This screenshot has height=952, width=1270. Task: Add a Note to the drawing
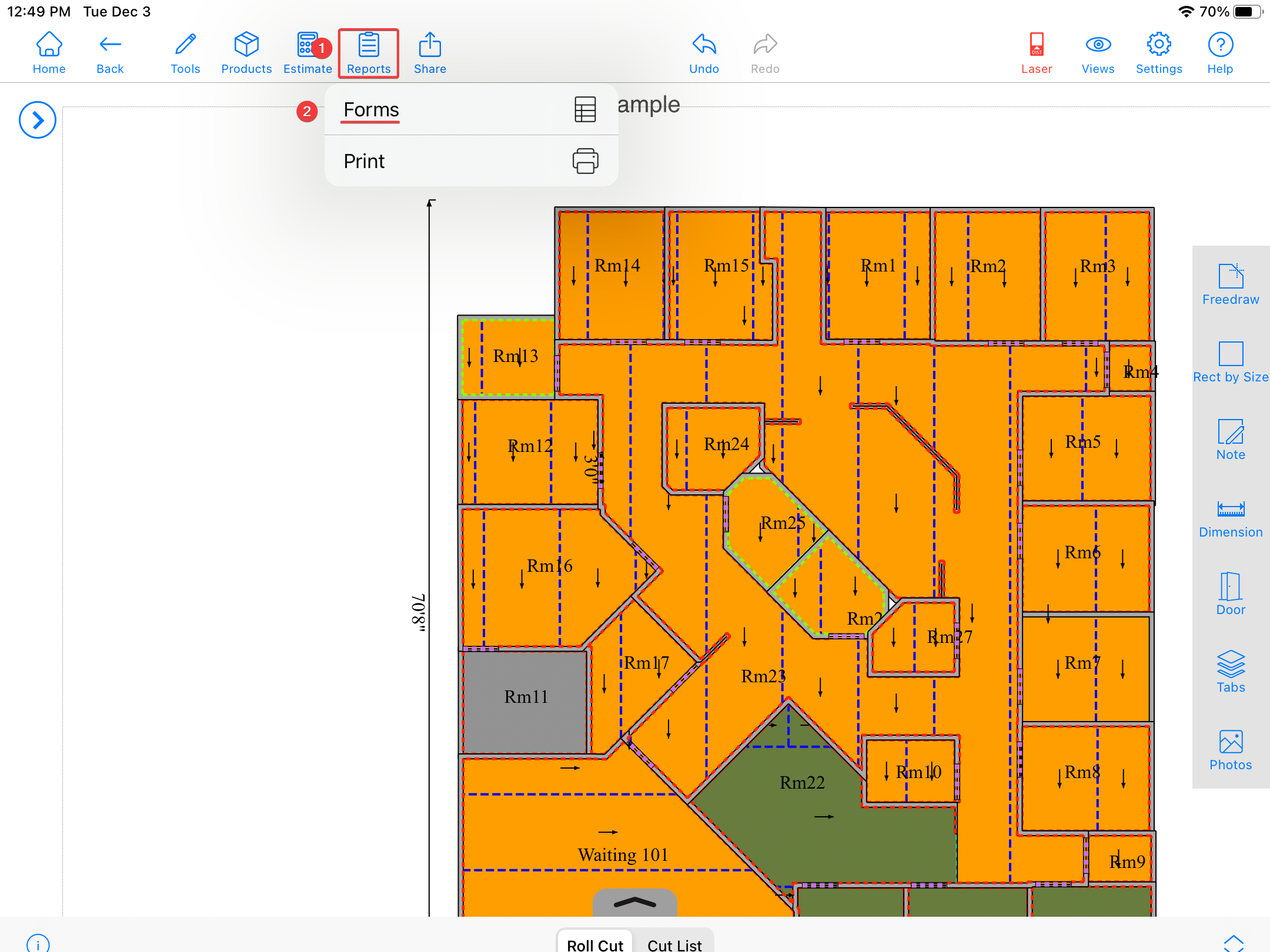point(1230,440)
